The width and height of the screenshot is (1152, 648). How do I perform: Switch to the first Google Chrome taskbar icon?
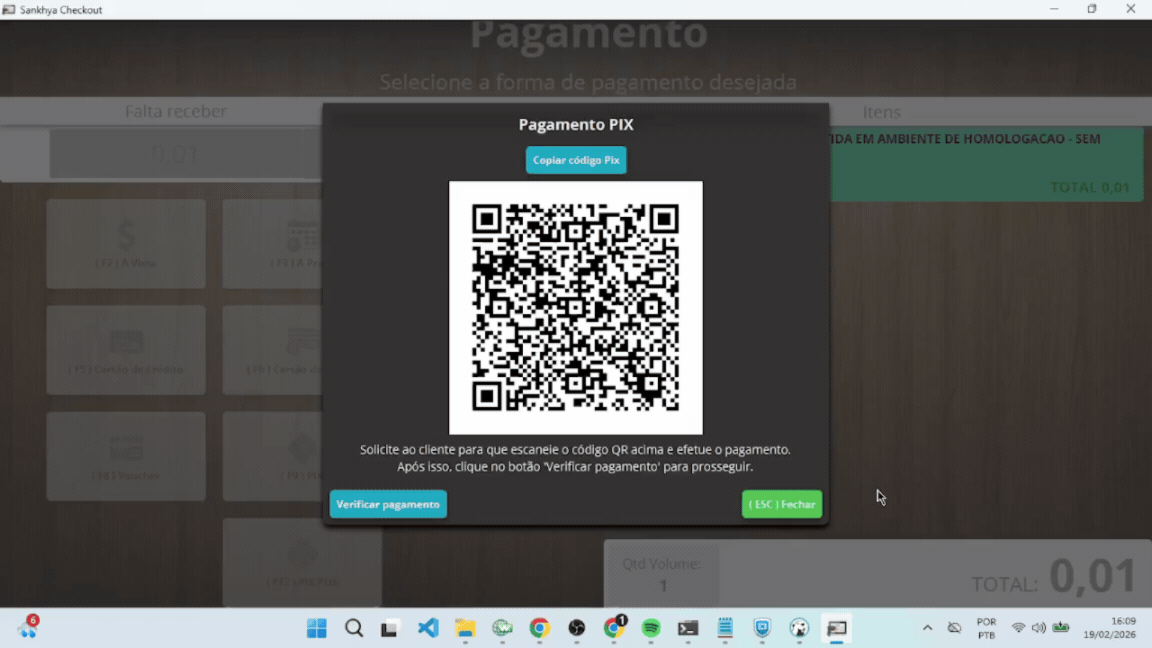point(539,628)
